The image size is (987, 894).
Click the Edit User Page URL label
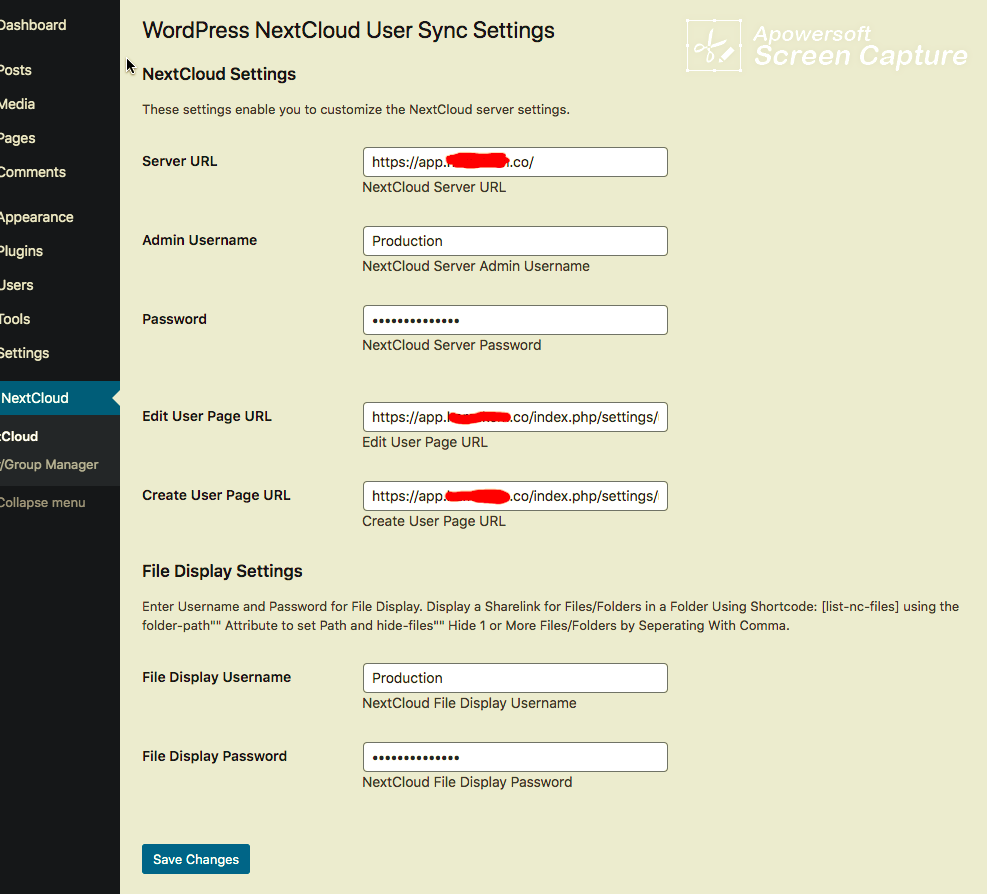click(206, 416)
